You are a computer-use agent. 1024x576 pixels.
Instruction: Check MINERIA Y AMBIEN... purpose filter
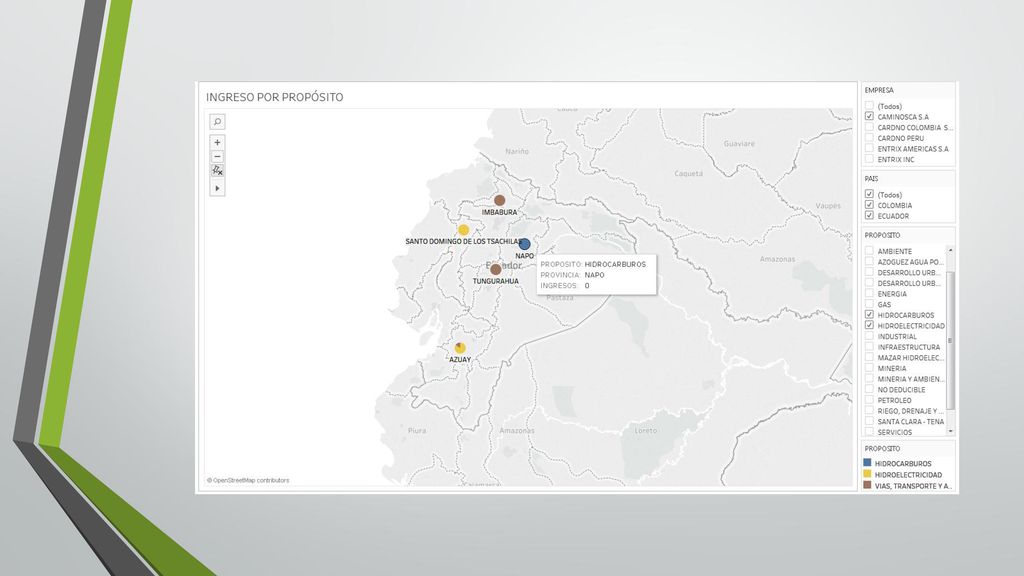869,379
